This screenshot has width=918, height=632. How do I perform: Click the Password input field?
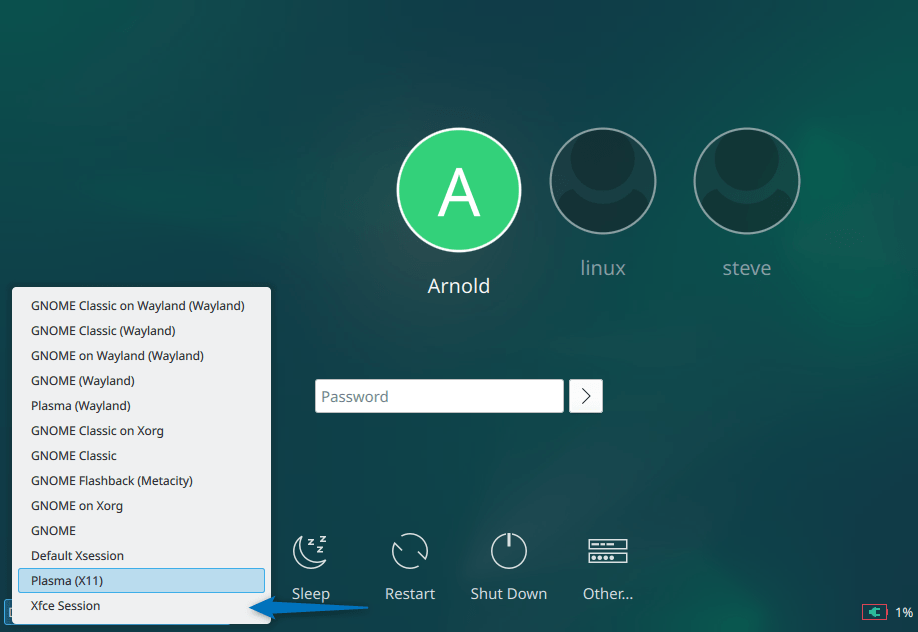439,396
